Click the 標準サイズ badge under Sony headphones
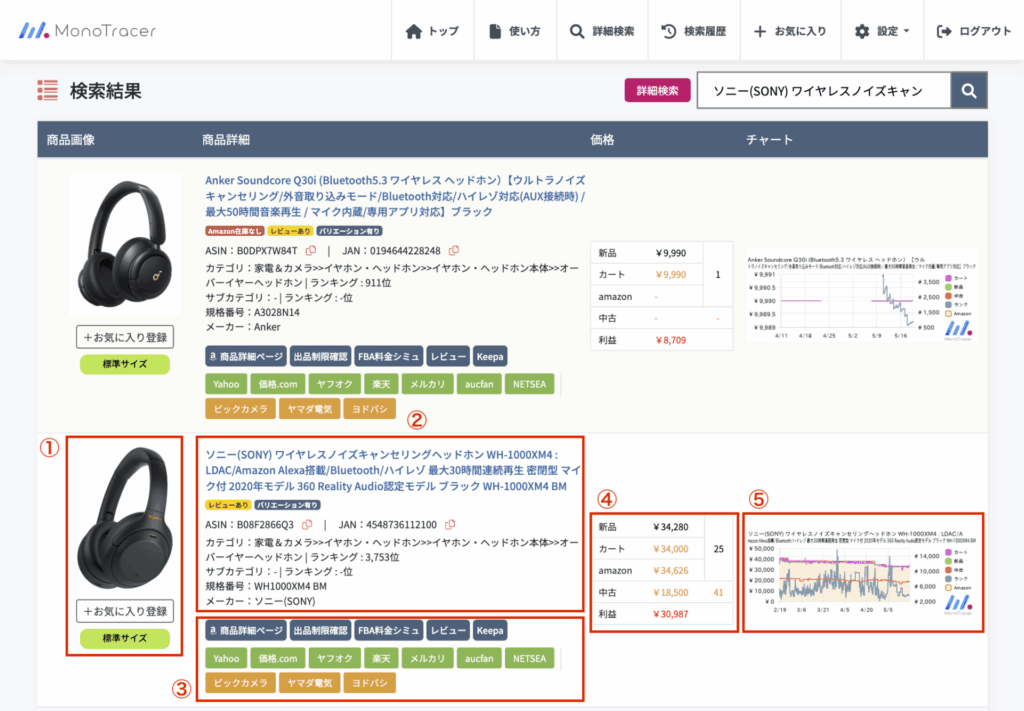This screenshot has width=1024, height=711. 125,638
